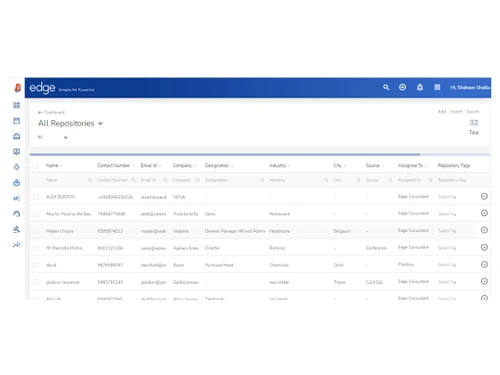This screenshot has width=500, height=375.
Task: Open row action circle for Restaurant industry row
Action: click(484, 213)
